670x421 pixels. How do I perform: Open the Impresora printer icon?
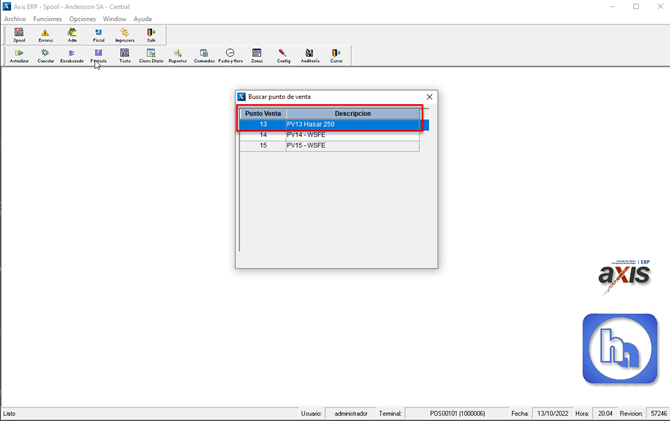tap(125, 35)
